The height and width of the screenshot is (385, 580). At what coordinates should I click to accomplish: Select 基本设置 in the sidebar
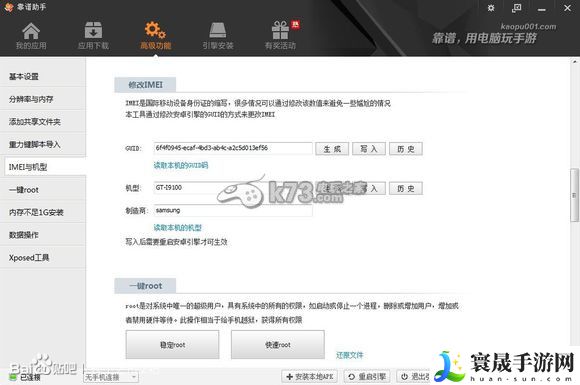[x=43, y=76]
